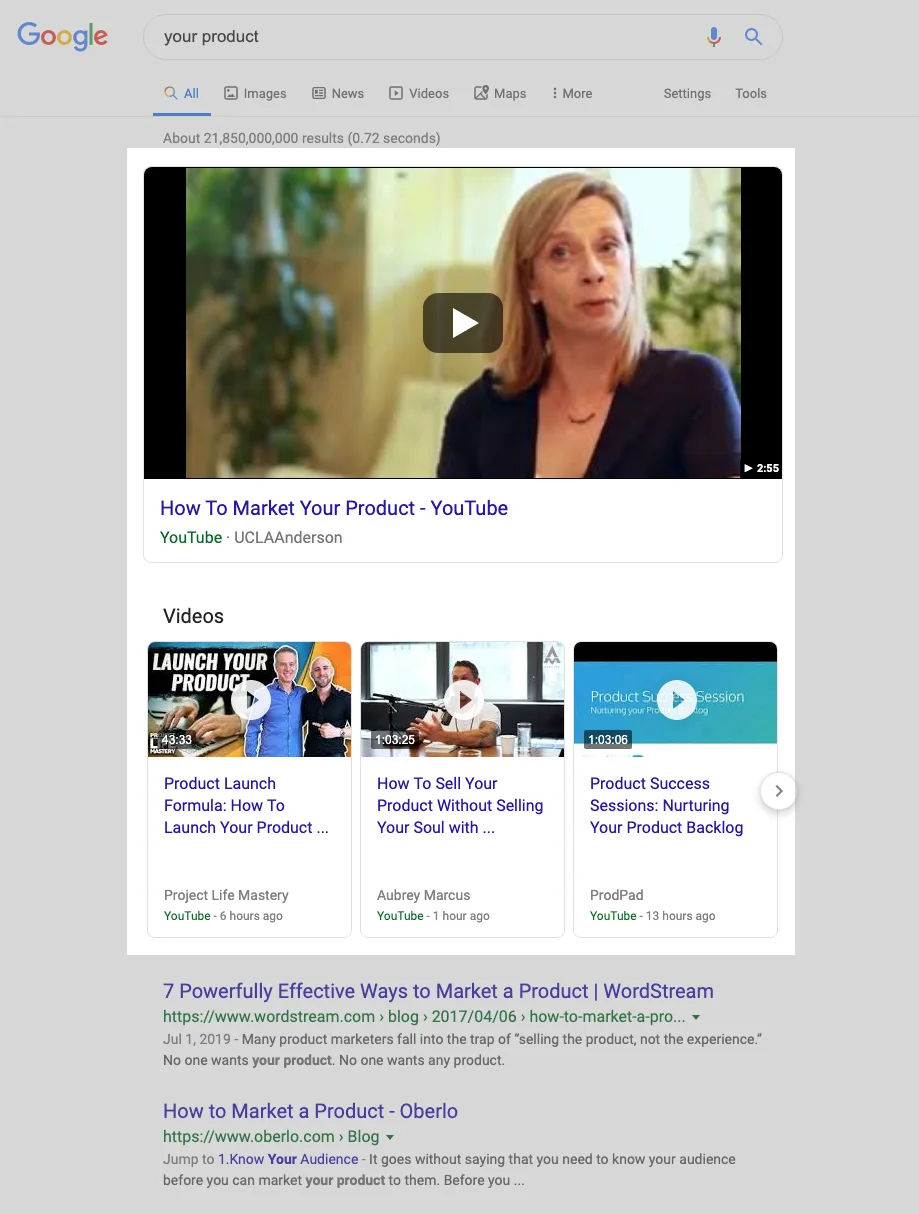
Task: Open search Tools
Action: coord(751,93)
